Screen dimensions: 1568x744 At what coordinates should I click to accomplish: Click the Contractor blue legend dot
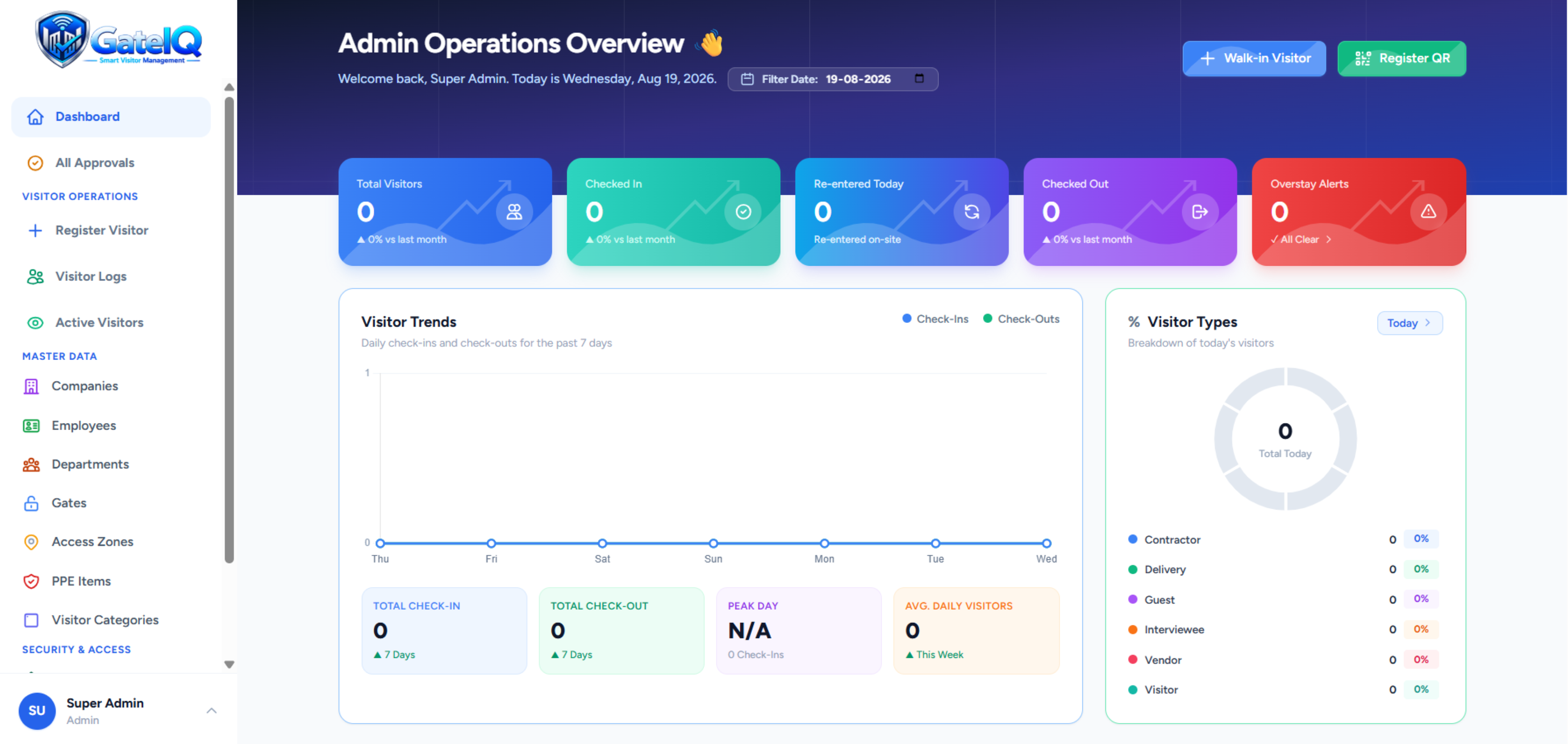click(x=1132, y=539)
